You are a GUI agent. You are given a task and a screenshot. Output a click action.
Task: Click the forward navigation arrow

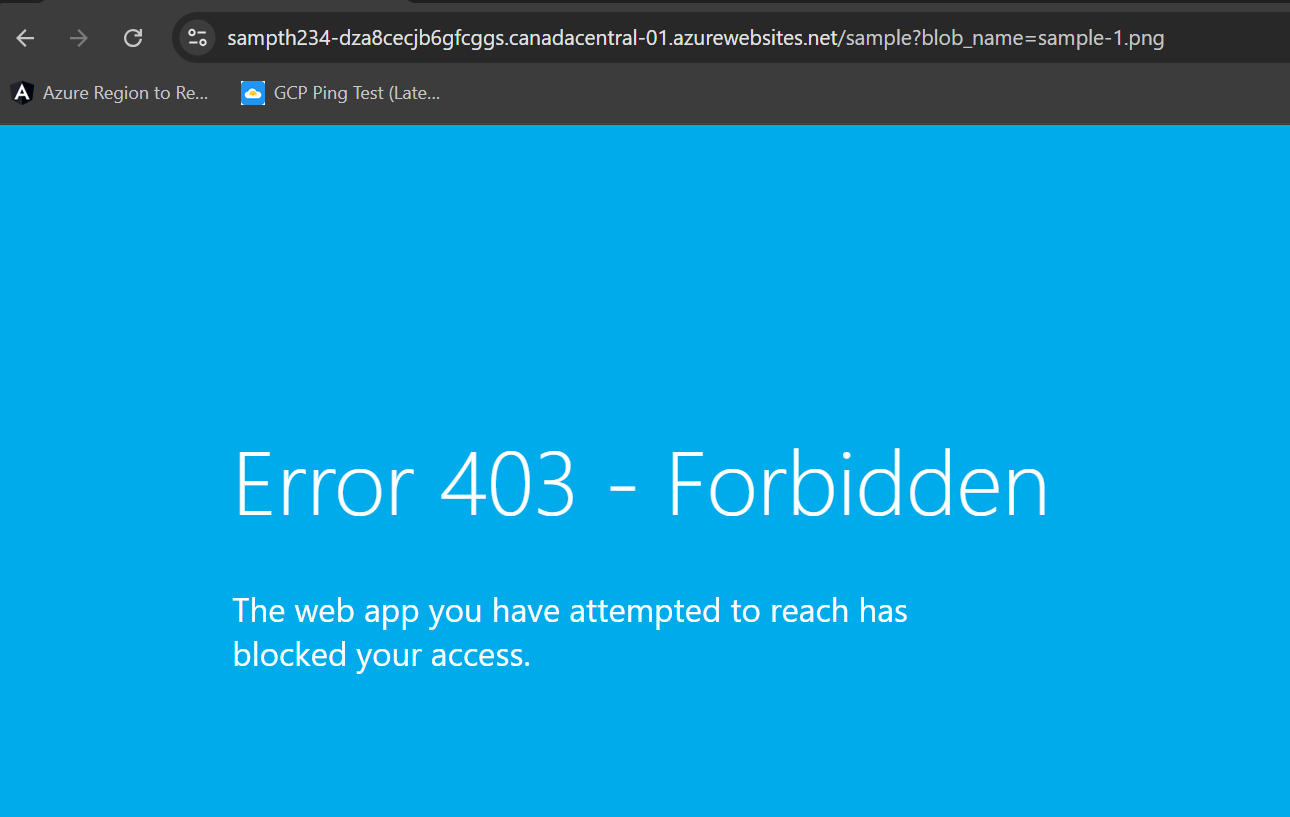click(78, 37)
